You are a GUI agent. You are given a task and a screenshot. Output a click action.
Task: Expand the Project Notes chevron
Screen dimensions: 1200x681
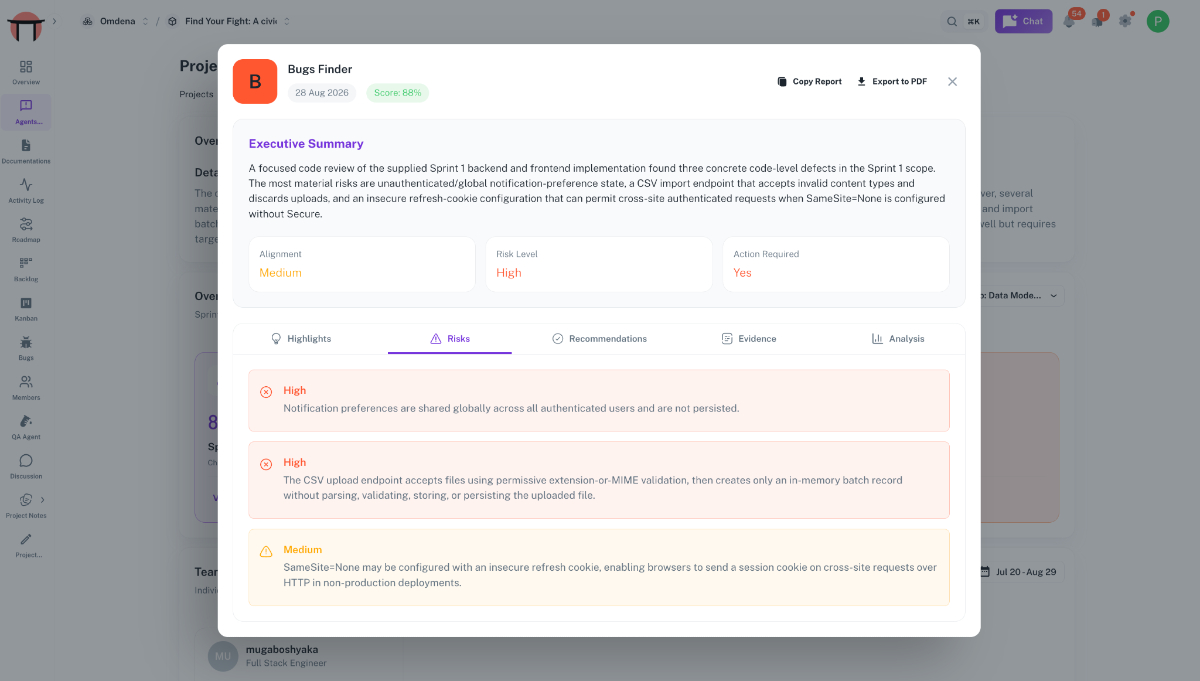[42, 499]
